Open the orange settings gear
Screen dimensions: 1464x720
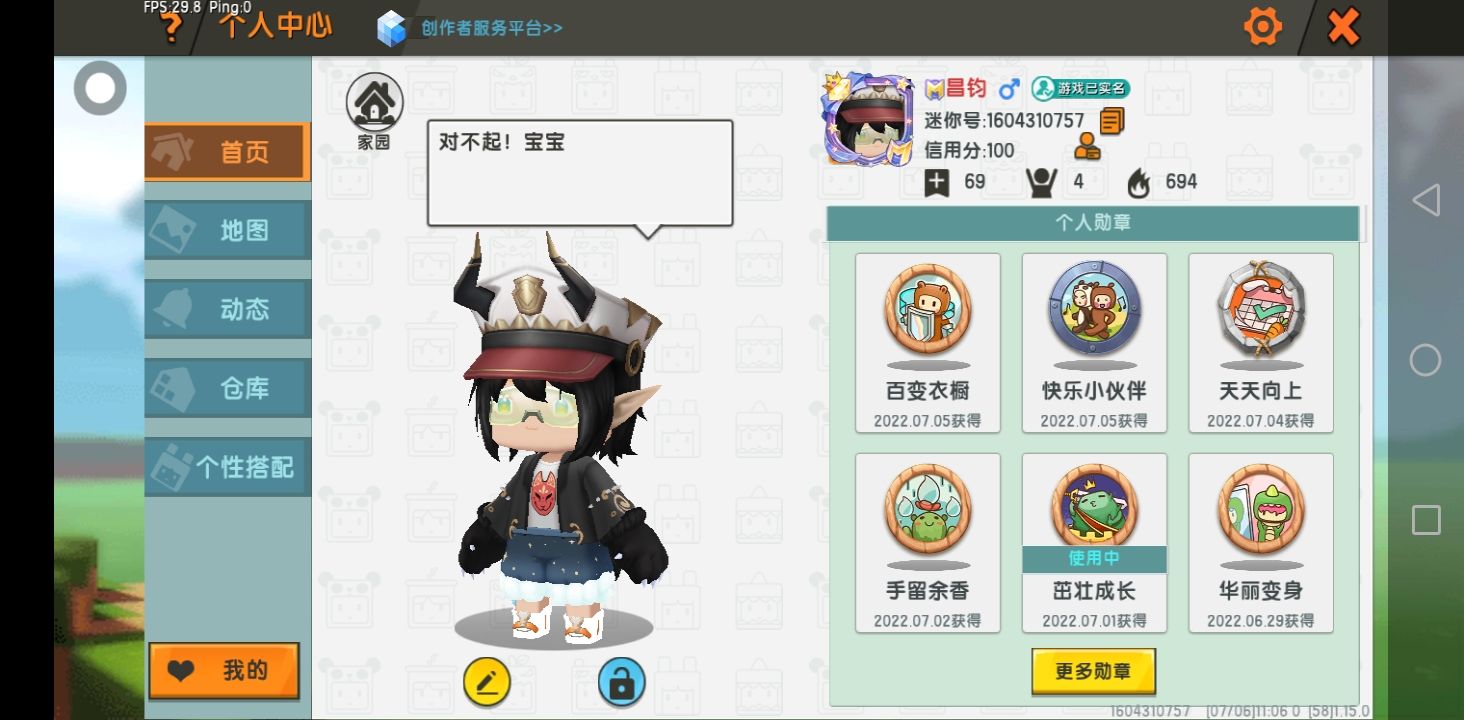click(1263, 27)
